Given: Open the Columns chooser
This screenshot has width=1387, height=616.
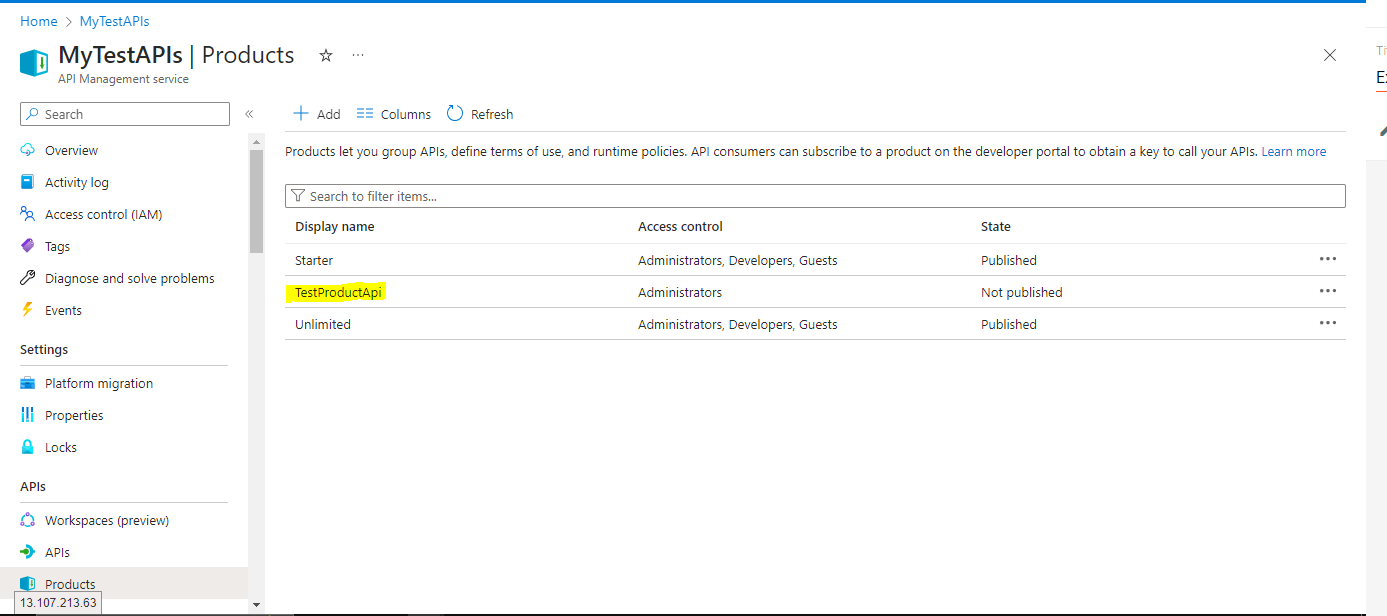Looking at the screenshot, I should pos(394,114).
